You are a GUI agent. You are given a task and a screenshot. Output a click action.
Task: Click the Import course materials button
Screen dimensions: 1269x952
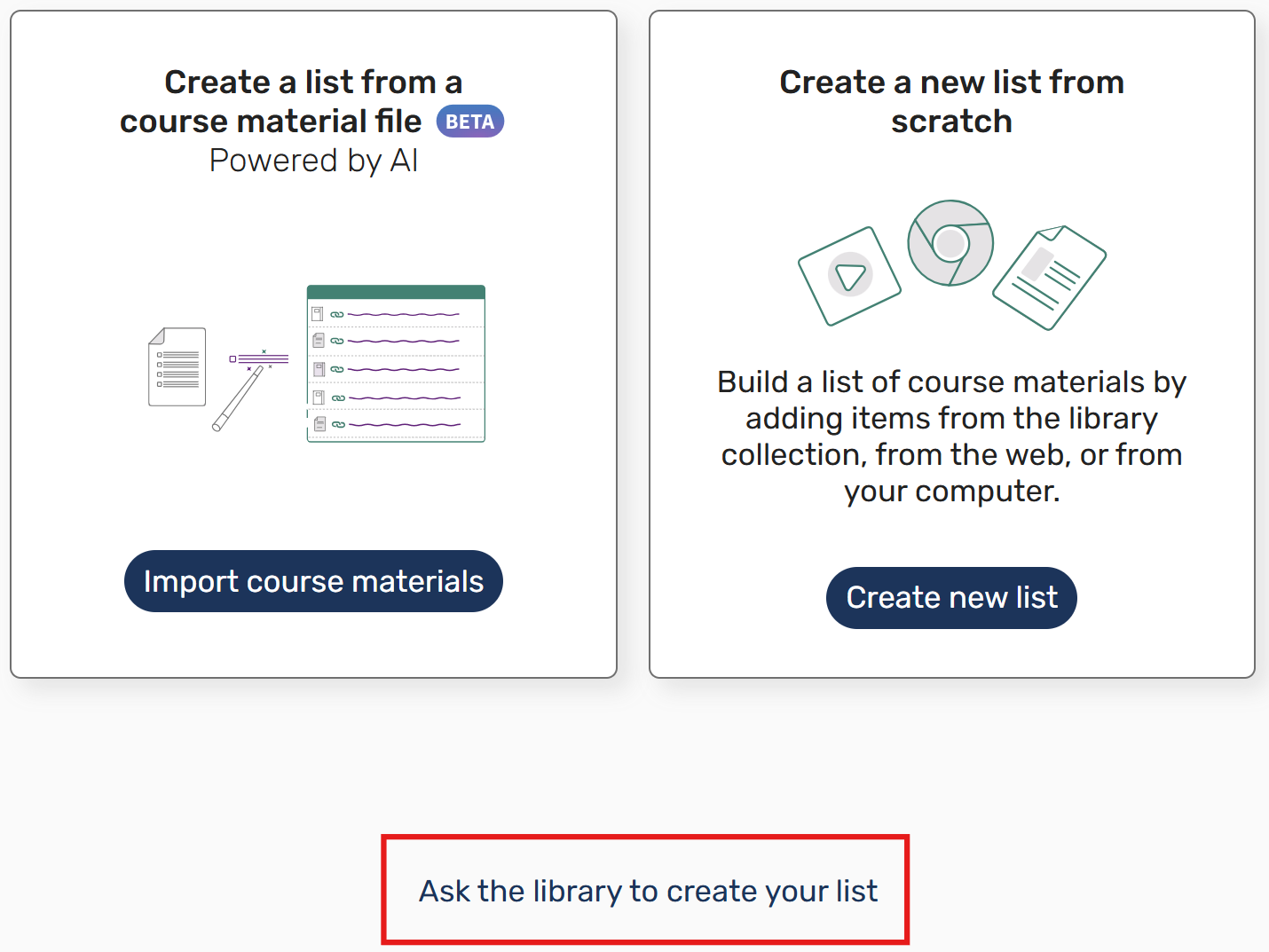tap(313, 581)
